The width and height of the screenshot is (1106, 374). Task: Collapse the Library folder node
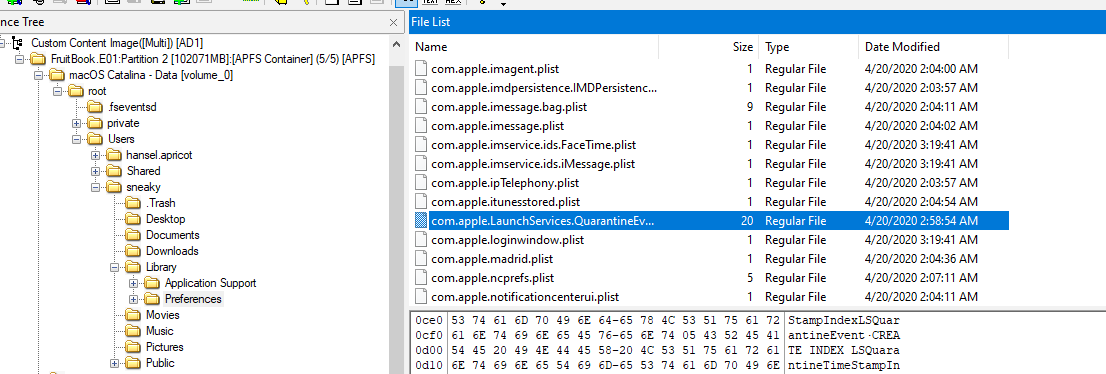click(x=114, y=267)
